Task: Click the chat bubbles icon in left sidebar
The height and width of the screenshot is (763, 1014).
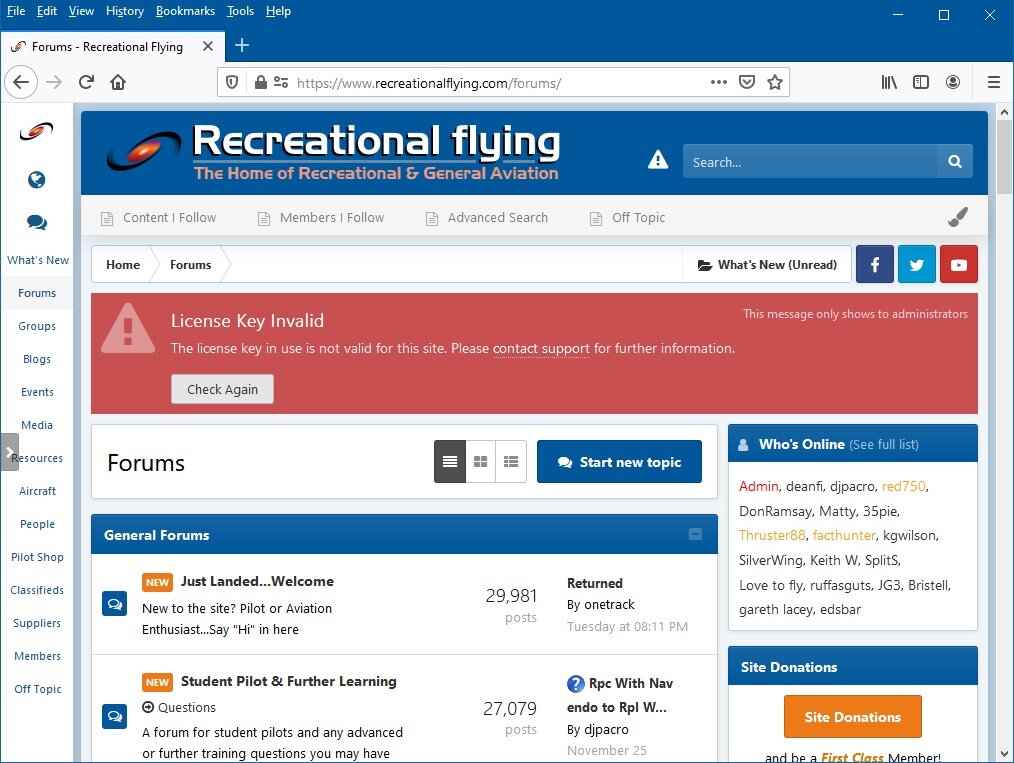Action: pyautogui.click(x=37, y=222)
